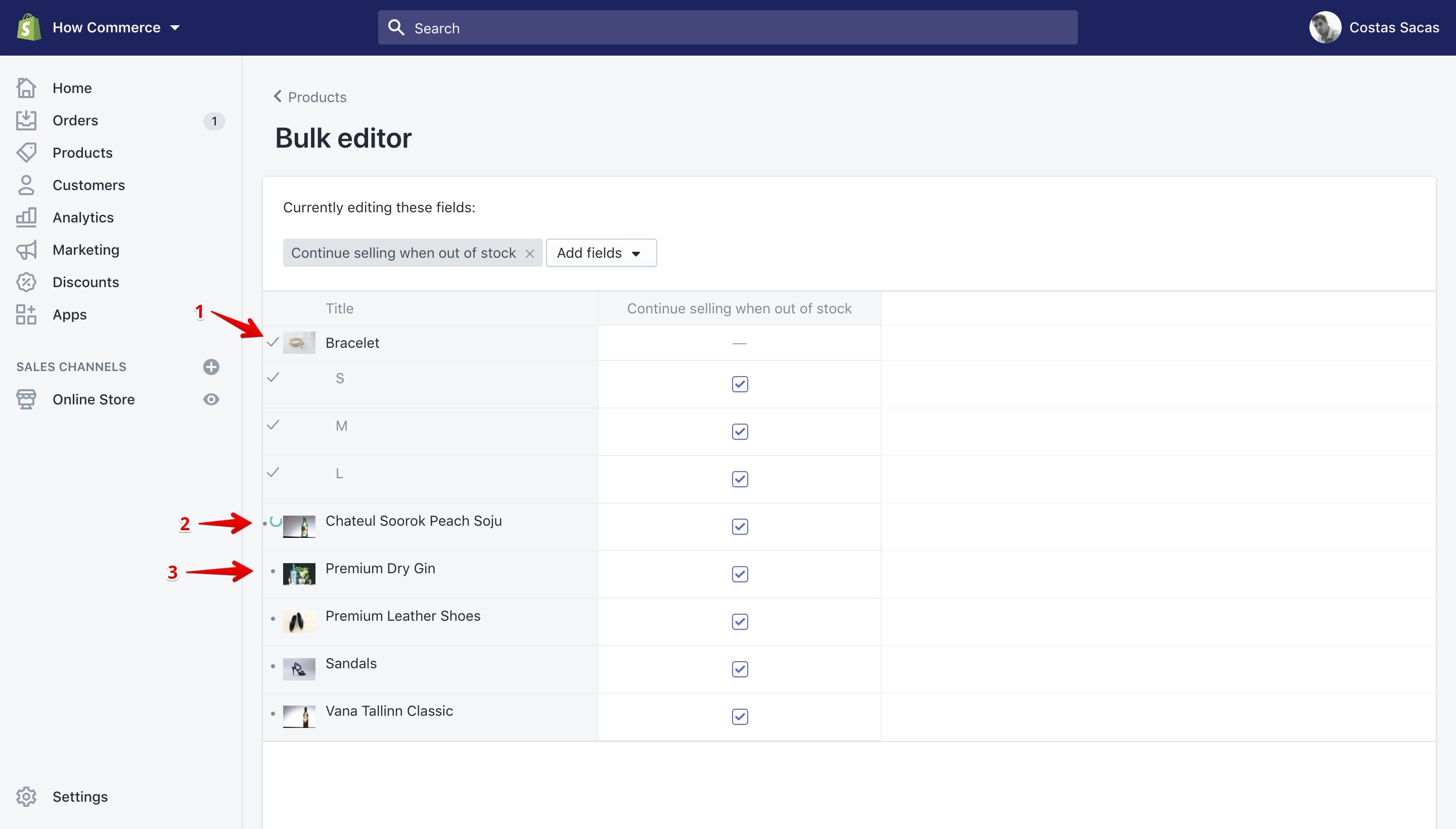View online store via eye icon

coord(211,399)
